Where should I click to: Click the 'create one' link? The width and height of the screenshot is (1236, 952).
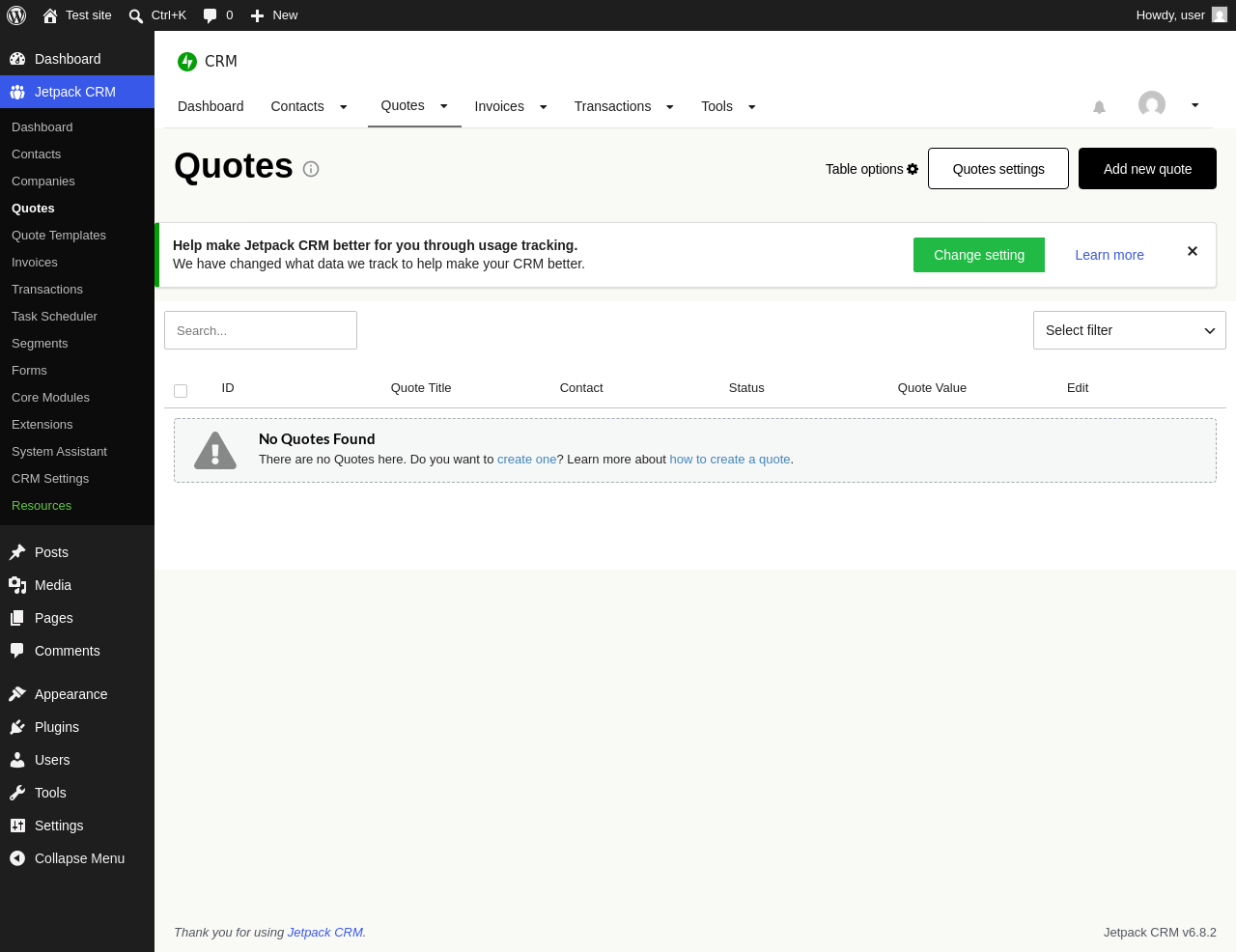point(526,460)
